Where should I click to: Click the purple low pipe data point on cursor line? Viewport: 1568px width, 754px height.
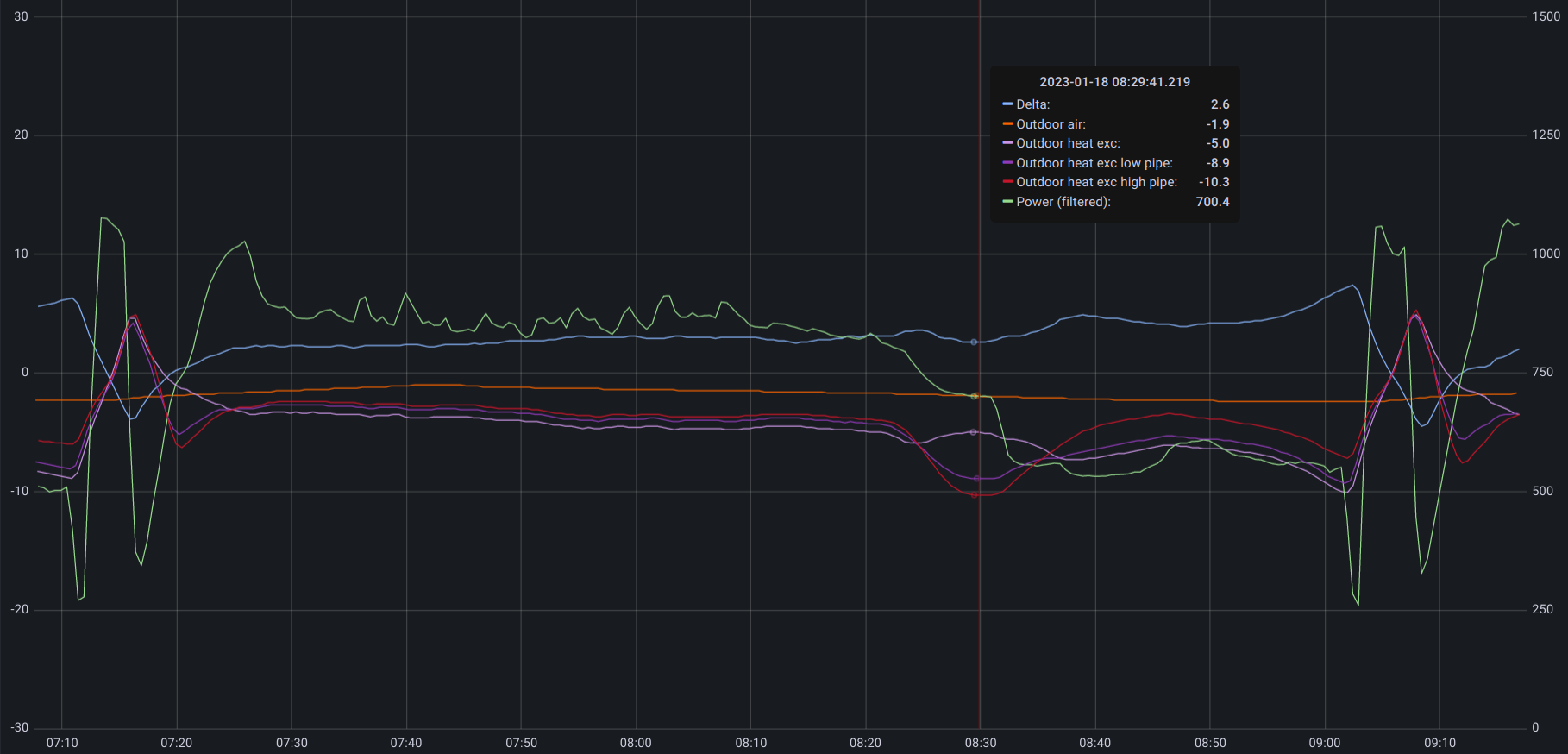click(x=976, y=478)
